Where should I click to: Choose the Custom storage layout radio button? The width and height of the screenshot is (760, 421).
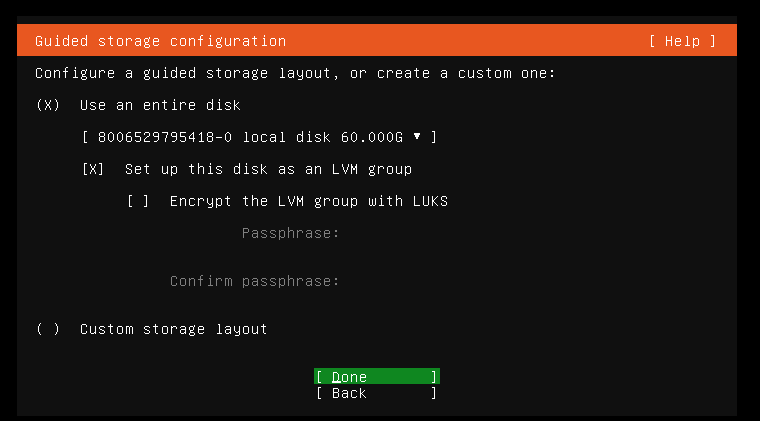48,329
